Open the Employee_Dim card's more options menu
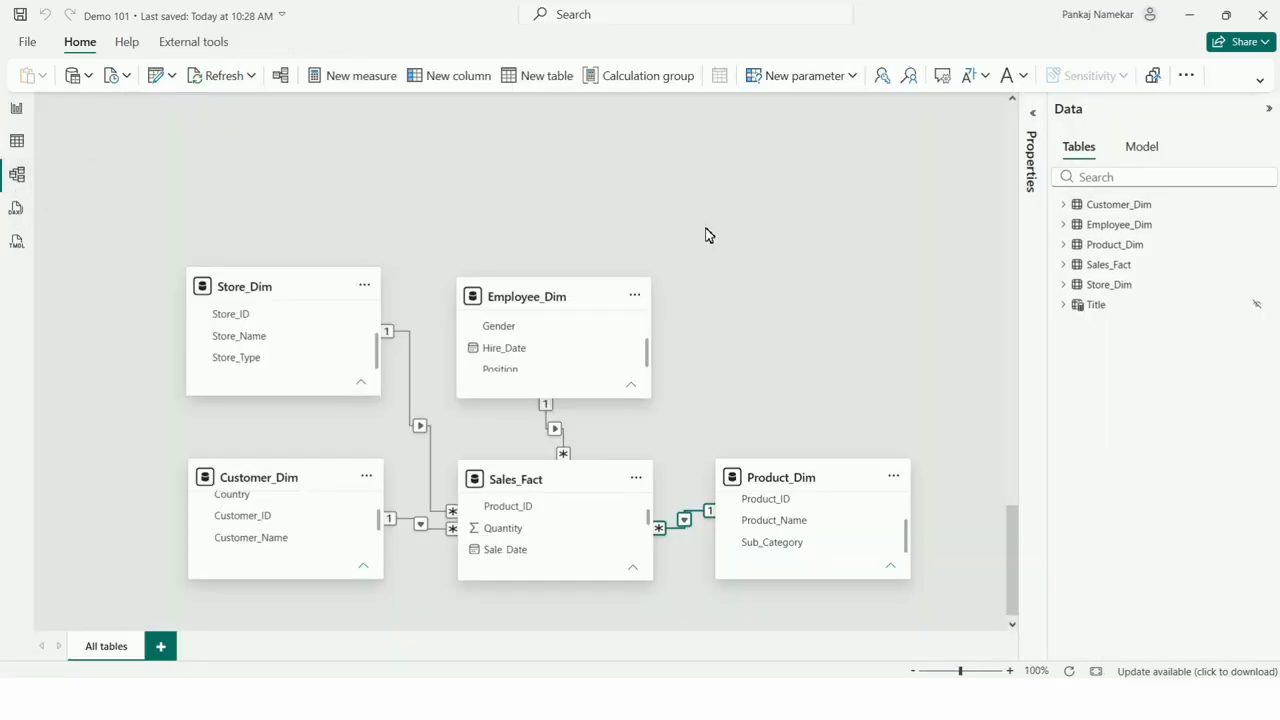Screen dimensions: 1280x720 (634, 295)
